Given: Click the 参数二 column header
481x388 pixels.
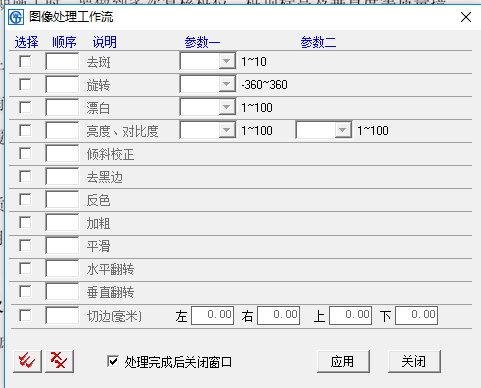Looking at the screenshot, I should (x=318, y=42).
